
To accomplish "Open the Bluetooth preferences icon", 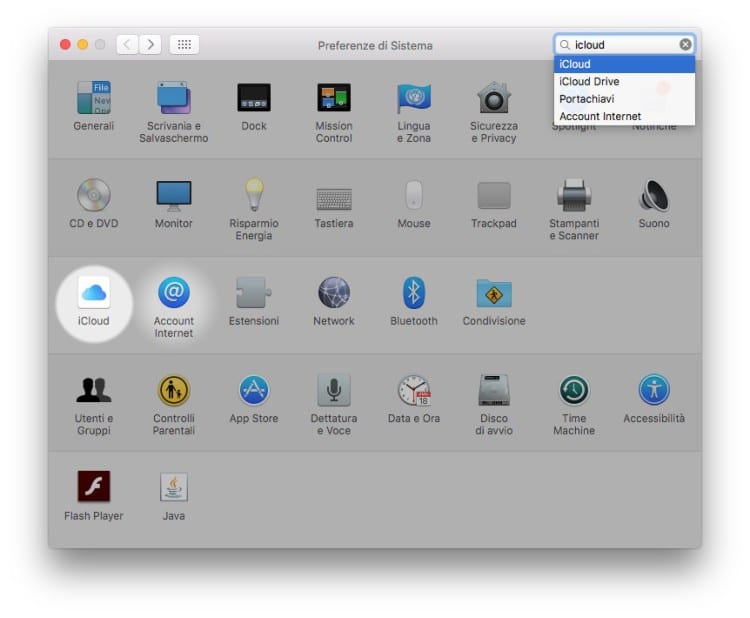I will [x=414, y=292].
